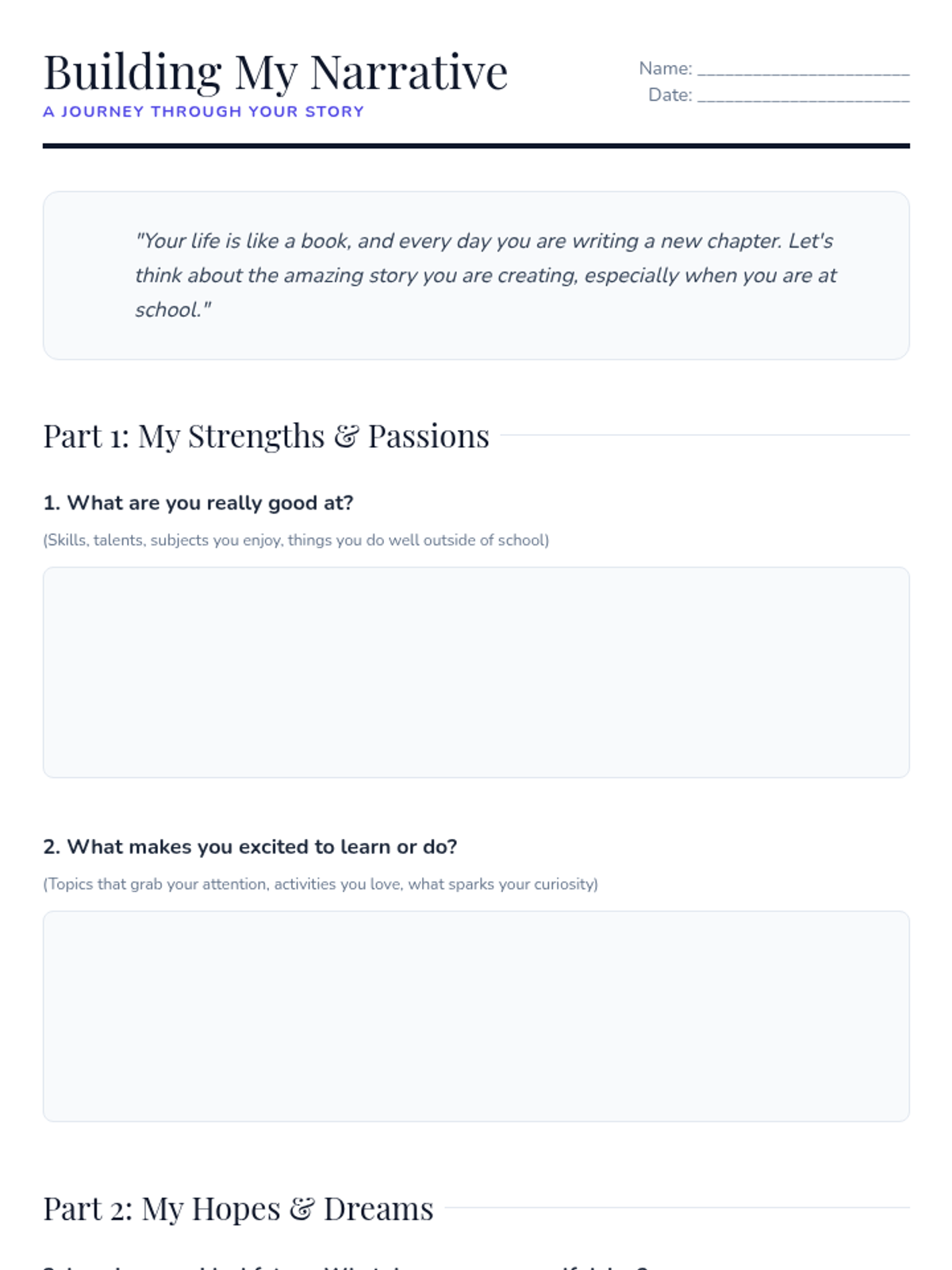Select the 'Part 1: My Strengths & Passions' heading

(266, 436)
